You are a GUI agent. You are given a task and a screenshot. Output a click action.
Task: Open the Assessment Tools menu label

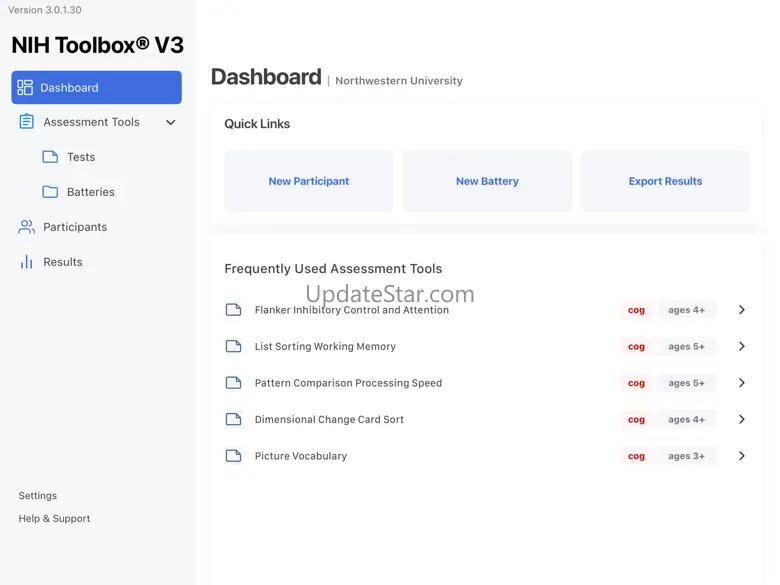coord(92,122)
